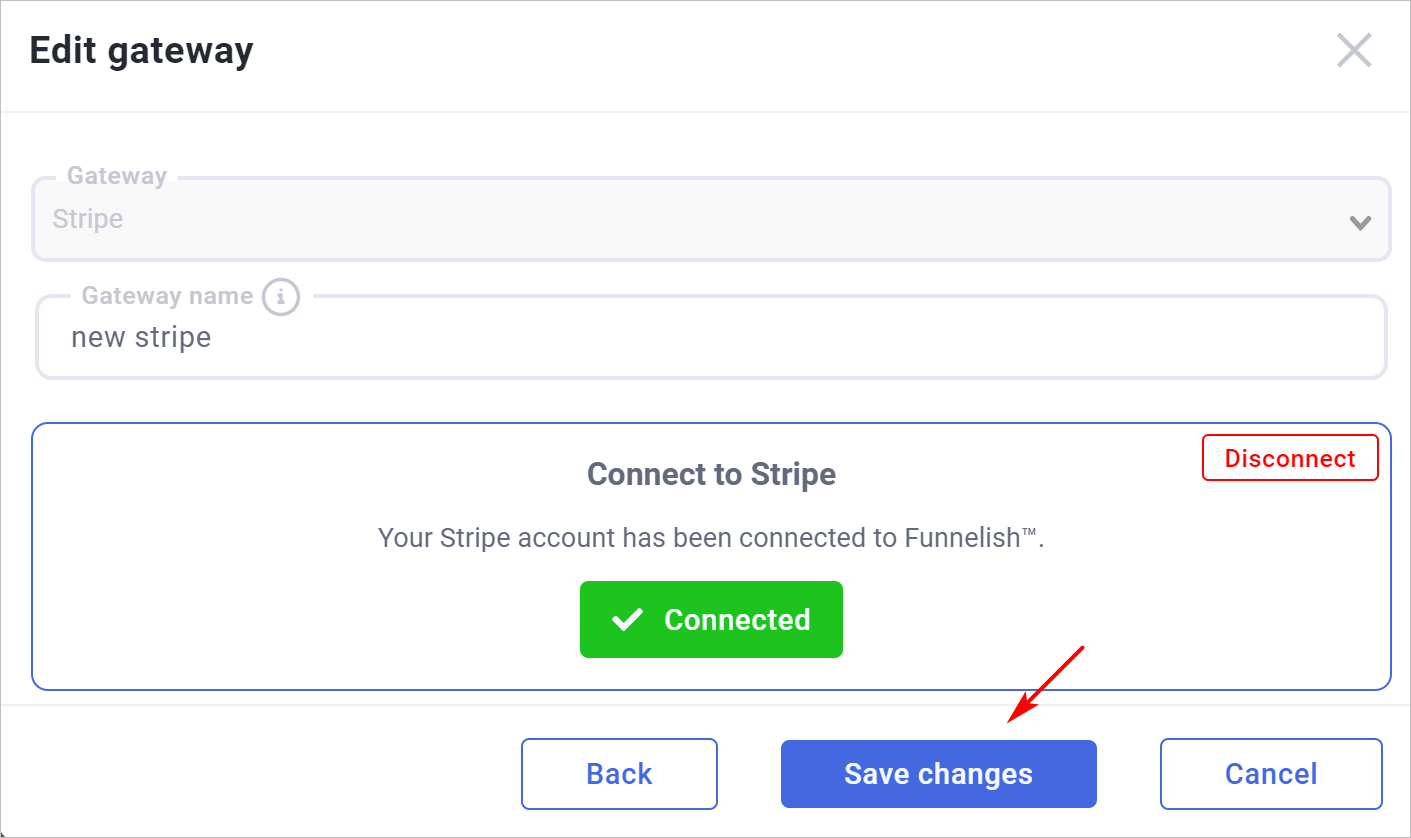Screen dimensions: 1411x838
Task: Open the Gateway select box showing Stripe
Action: (711, 219)
